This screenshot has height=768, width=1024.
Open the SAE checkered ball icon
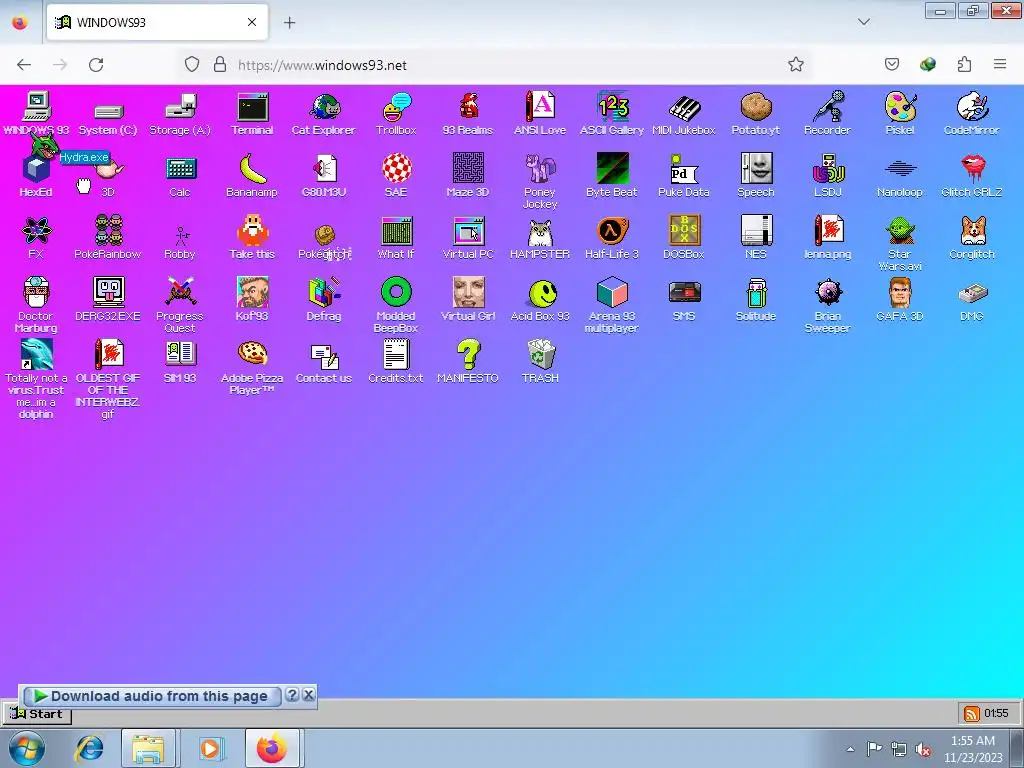[x=396, y=169]
